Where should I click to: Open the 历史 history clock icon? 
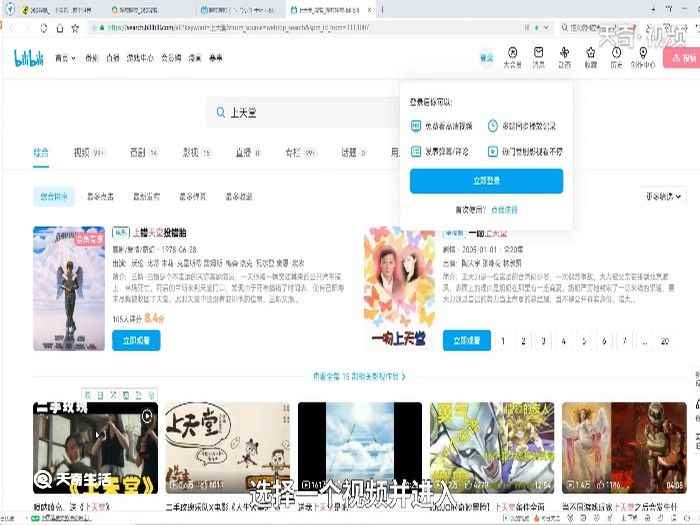coord(617,58)
